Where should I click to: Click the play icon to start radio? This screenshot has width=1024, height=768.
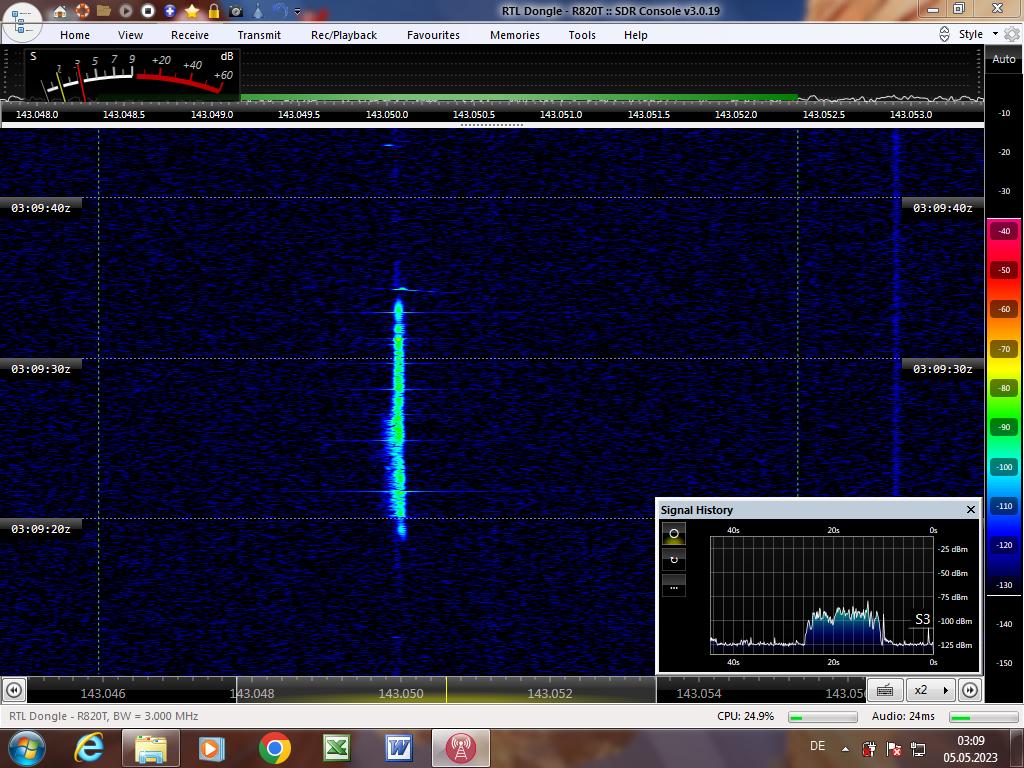126,10
